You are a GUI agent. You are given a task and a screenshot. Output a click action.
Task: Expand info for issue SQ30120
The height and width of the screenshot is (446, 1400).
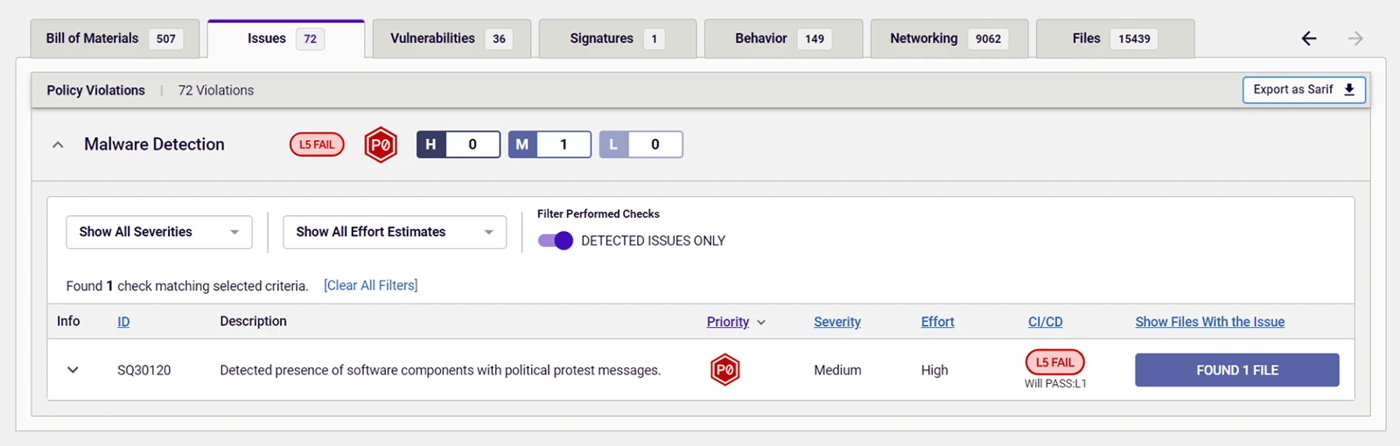click(x=72, y=370)
